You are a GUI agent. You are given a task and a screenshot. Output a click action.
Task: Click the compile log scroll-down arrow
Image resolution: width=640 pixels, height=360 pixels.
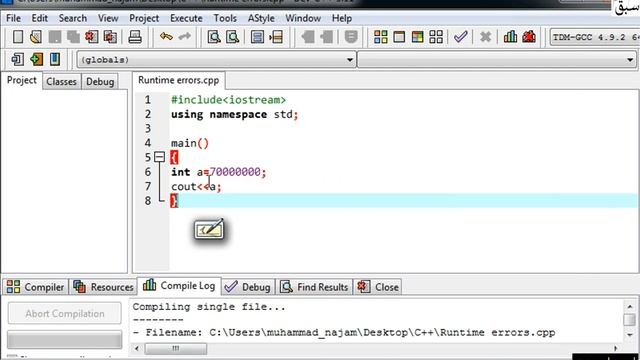(630, 334)
